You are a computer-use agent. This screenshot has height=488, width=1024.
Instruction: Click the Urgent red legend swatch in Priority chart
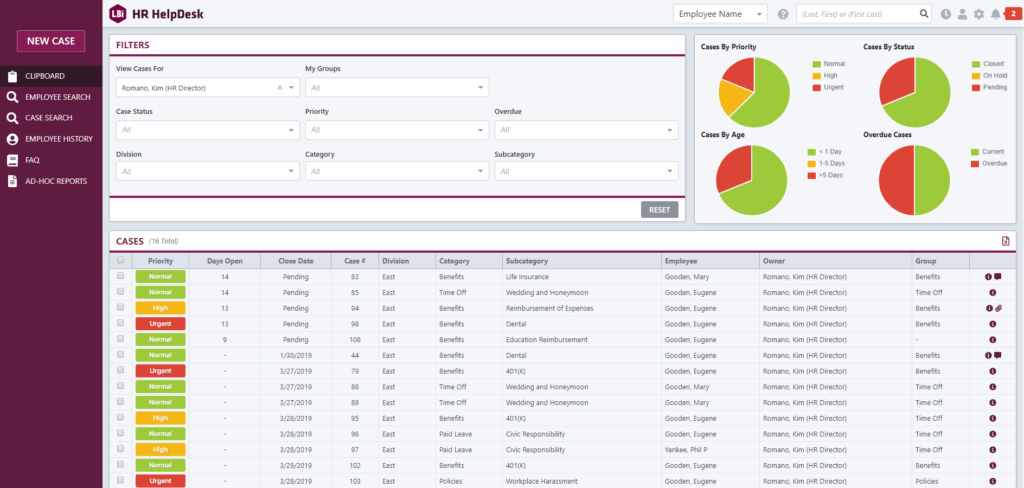tap(816, 87)
